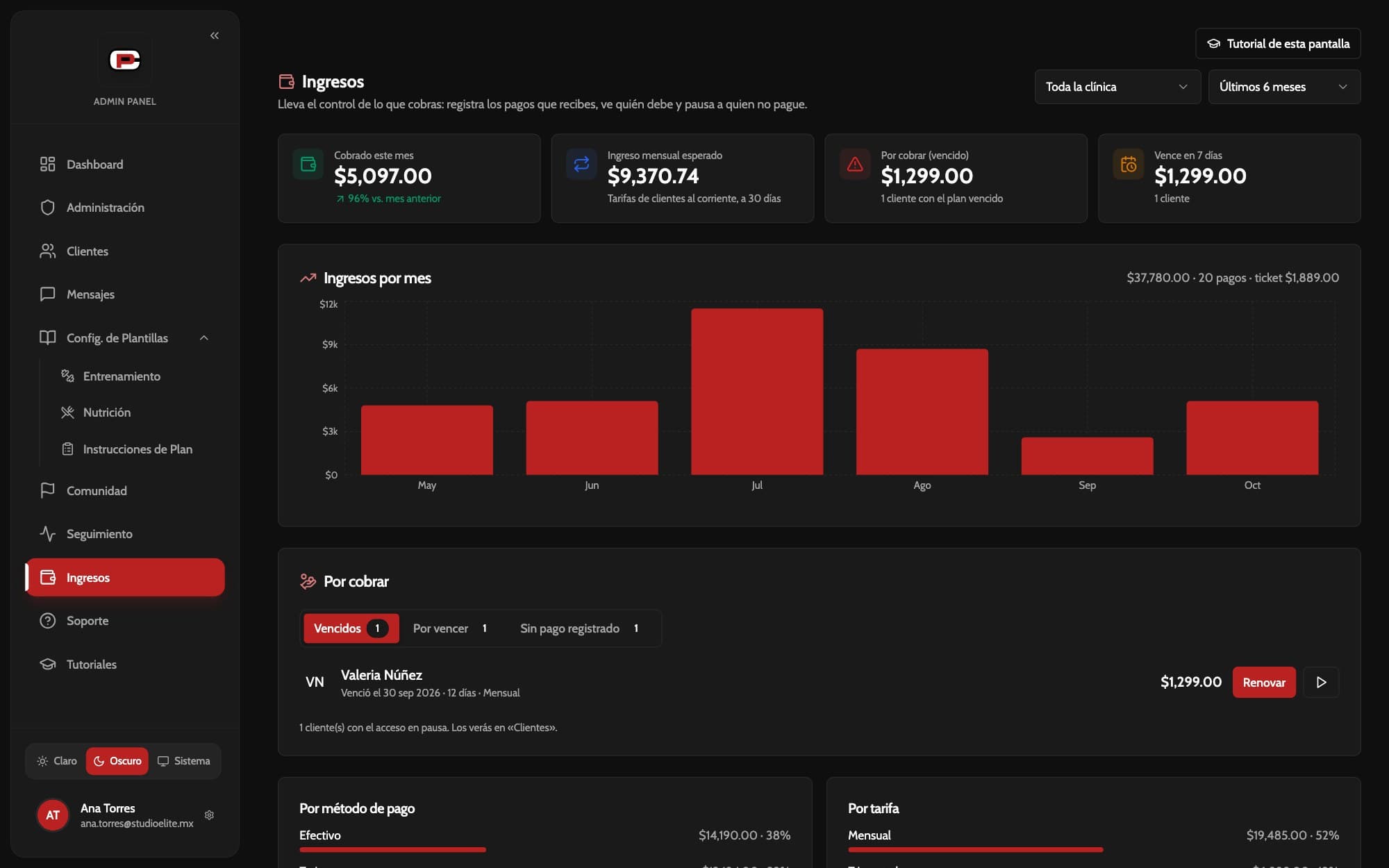Open Tutorial de esta pantalla
The image size is (1389, 868).
click(1278, 44)
